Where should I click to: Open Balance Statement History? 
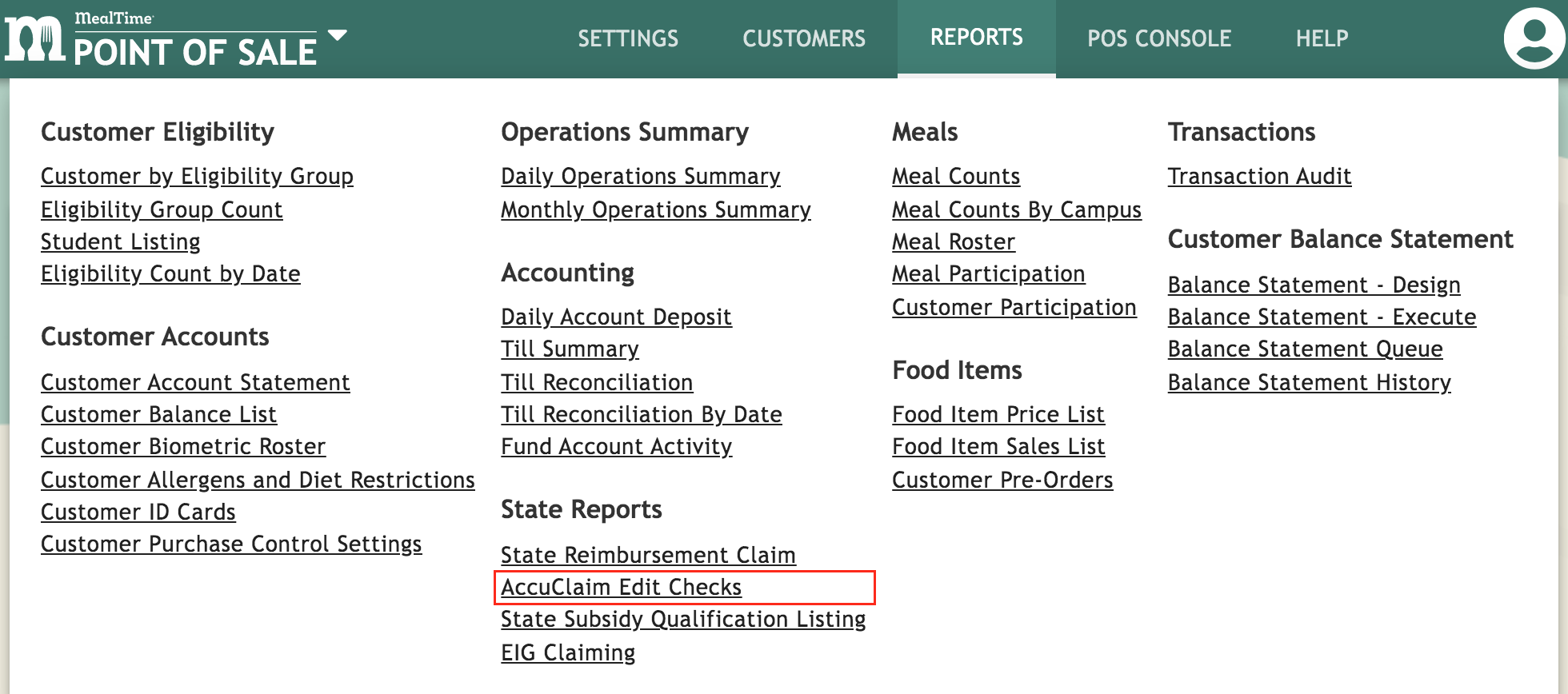1309,382
